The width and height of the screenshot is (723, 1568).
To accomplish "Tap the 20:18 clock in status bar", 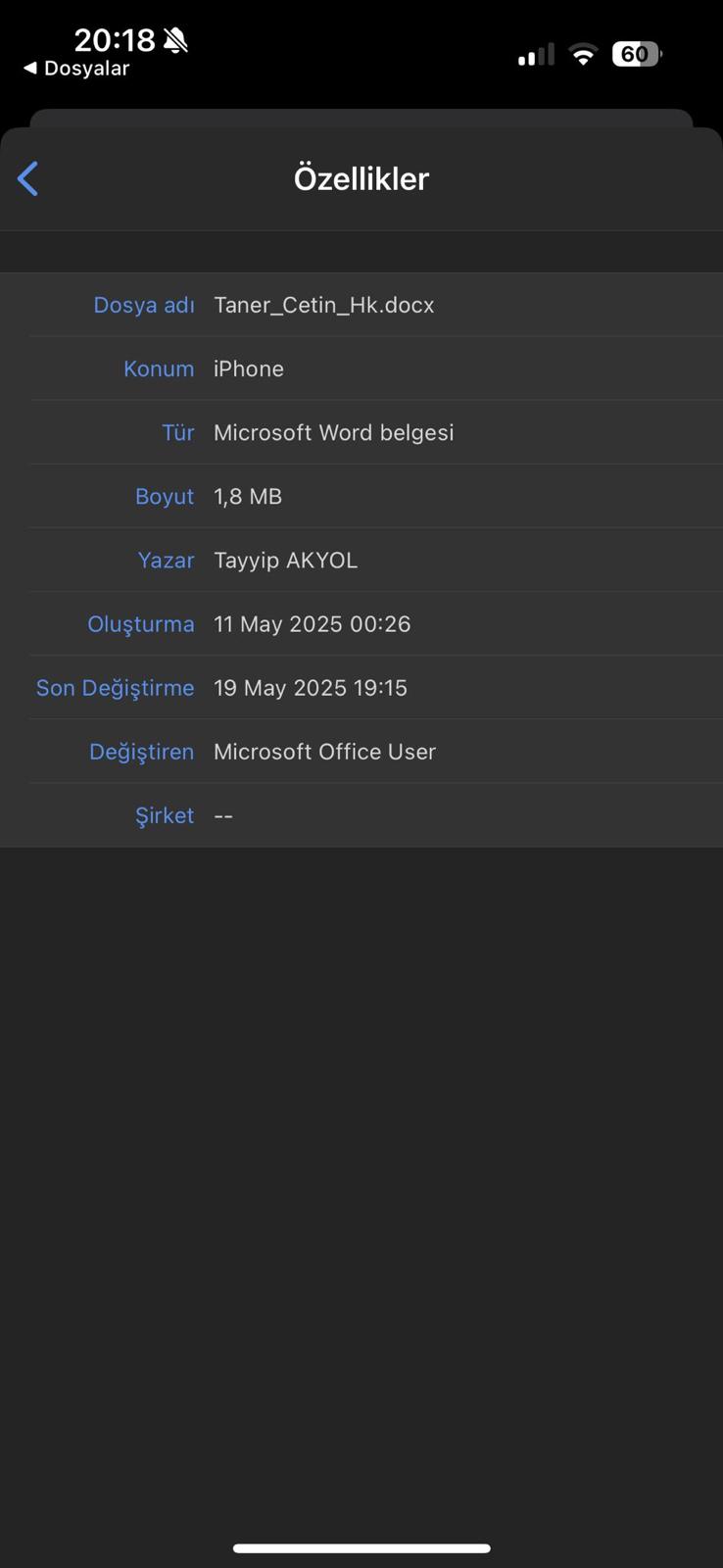I will [x=114, y=40].
